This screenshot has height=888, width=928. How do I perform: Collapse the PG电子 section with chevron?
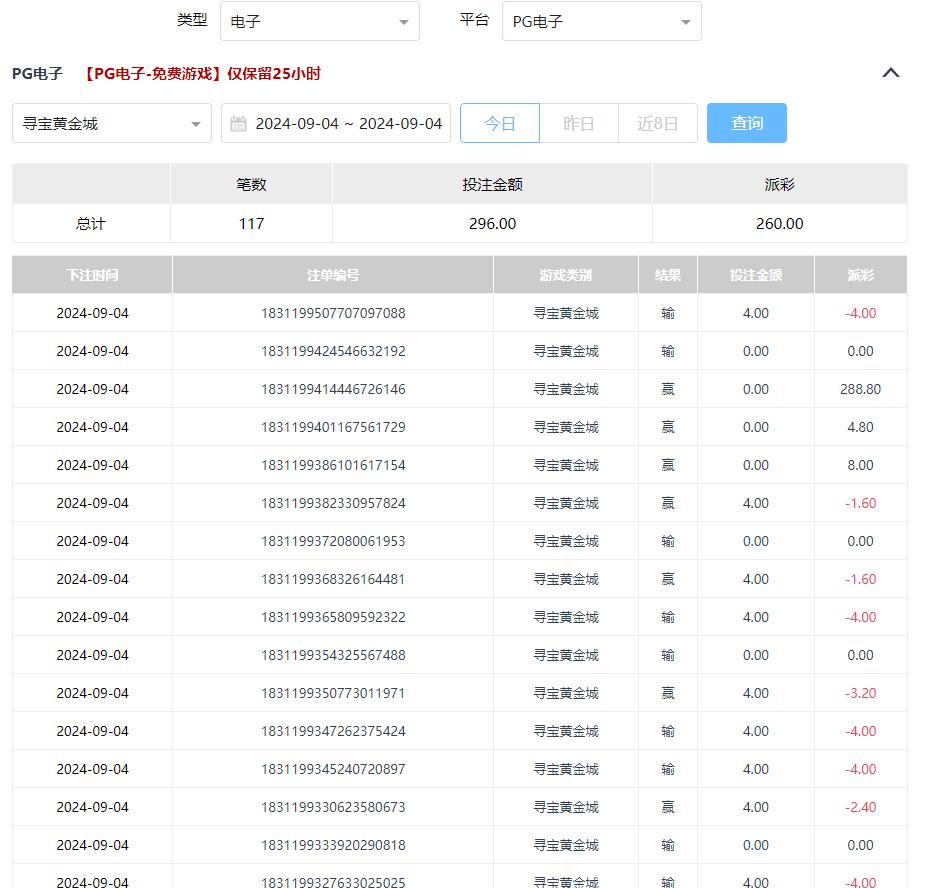tap(891, 73)
